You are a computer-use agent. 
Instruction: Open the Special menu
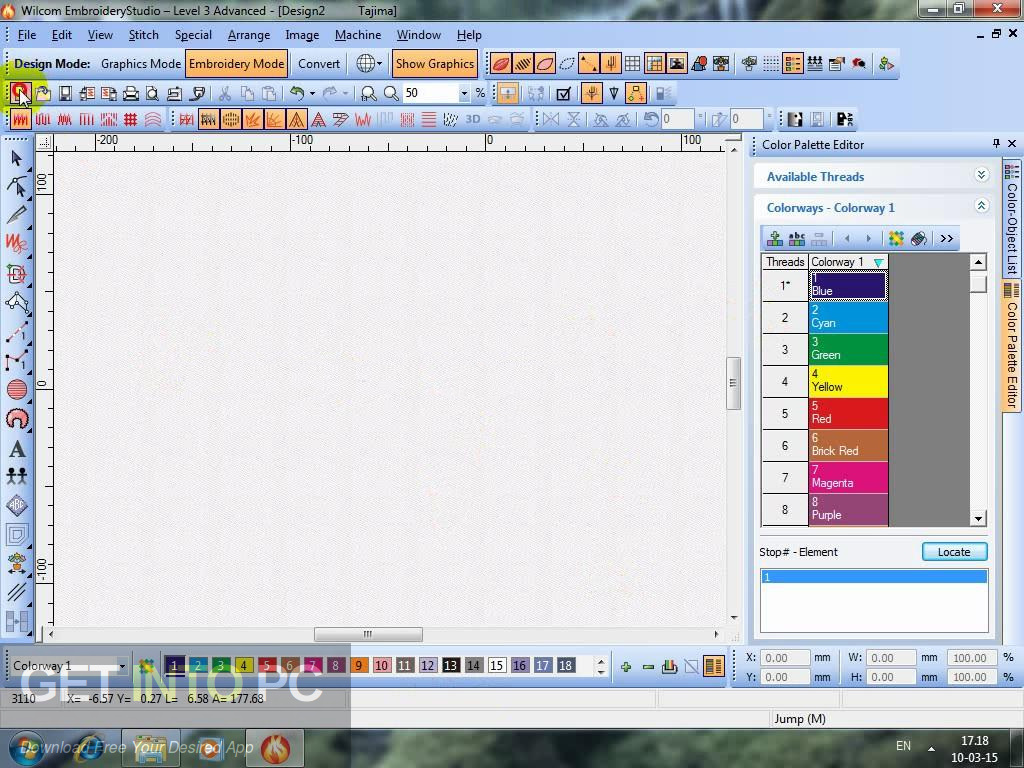tap(193, 35)
